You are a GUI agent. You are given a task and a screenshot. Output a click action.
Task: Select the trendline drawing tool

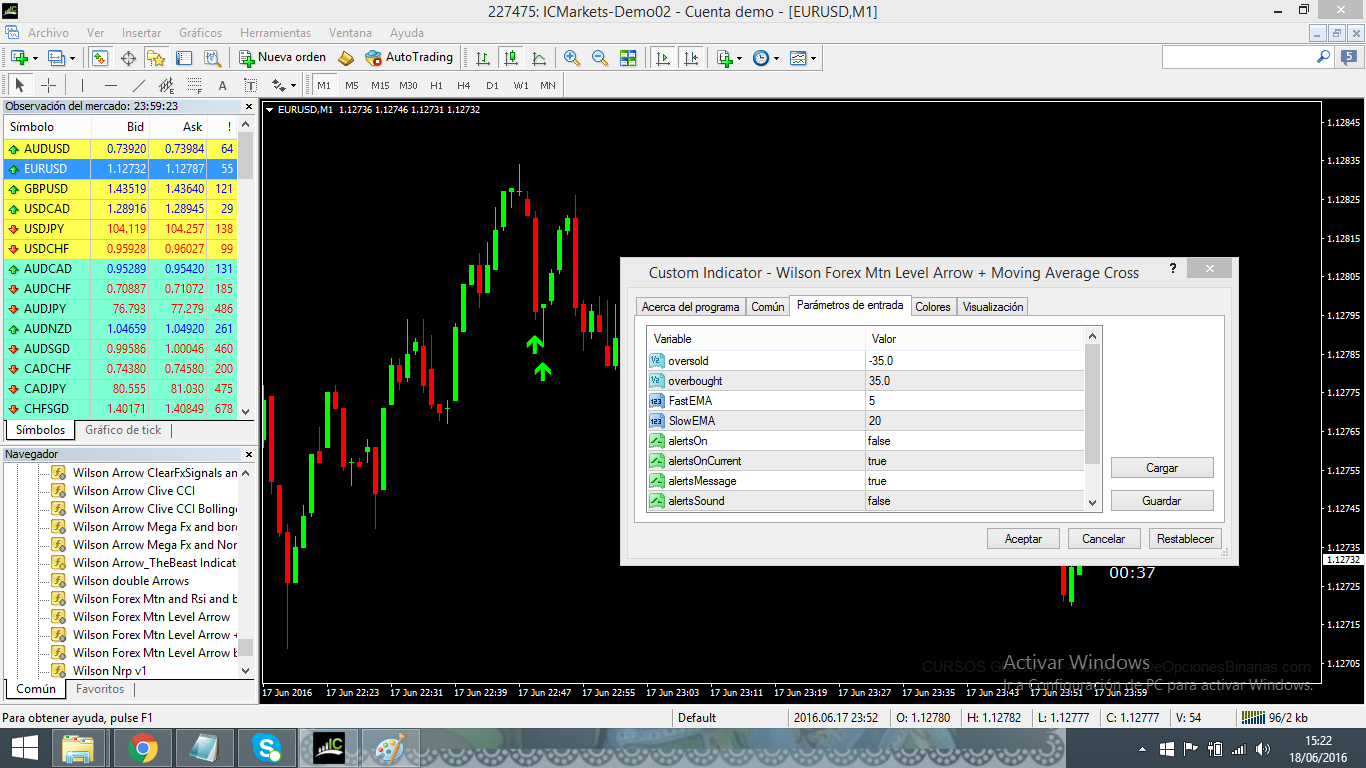139,85
